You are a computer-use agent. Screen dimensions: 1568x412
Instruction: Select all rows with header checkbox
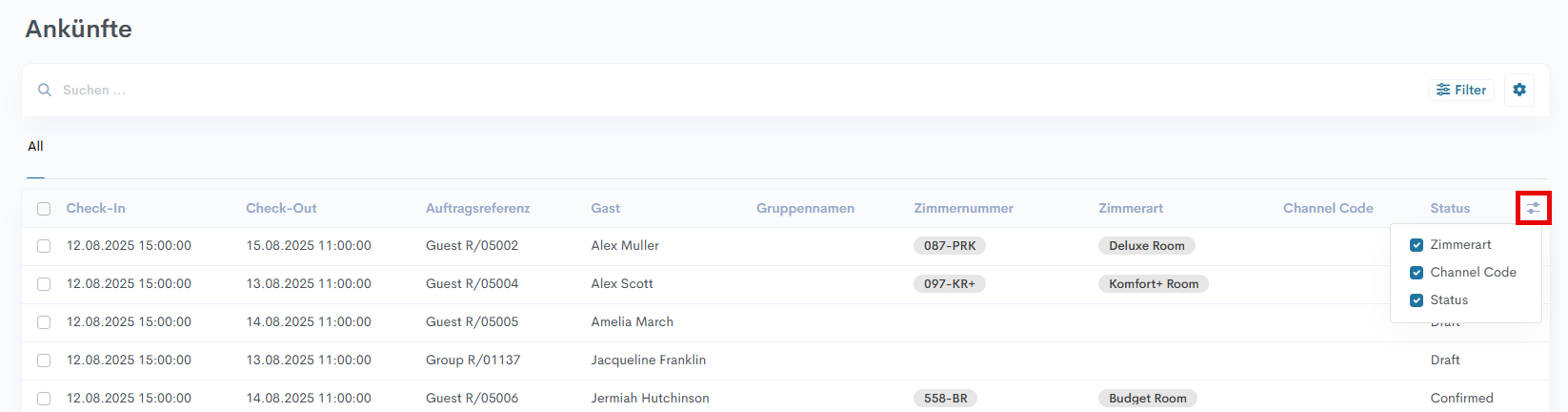pyautogui.click(x=44, y=209)
